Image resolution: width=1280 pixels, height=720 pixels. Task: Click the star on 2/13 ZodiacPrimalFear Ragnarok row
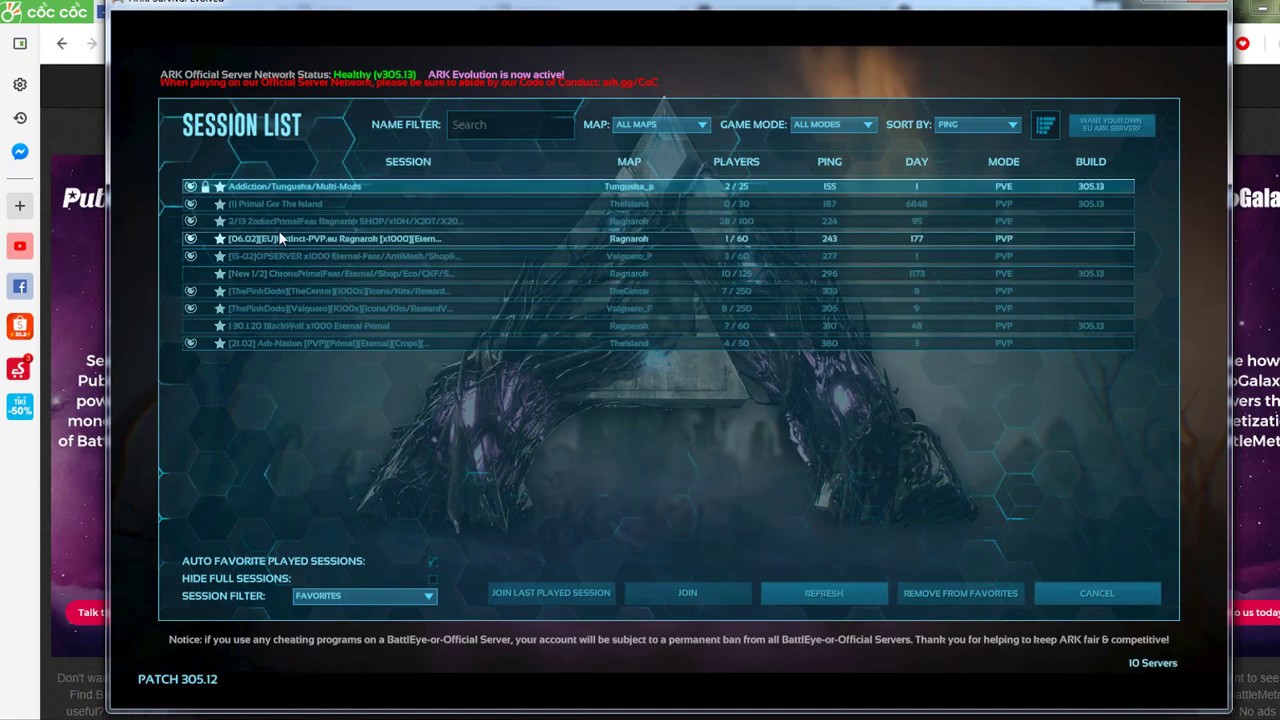[x=220, y=221]
